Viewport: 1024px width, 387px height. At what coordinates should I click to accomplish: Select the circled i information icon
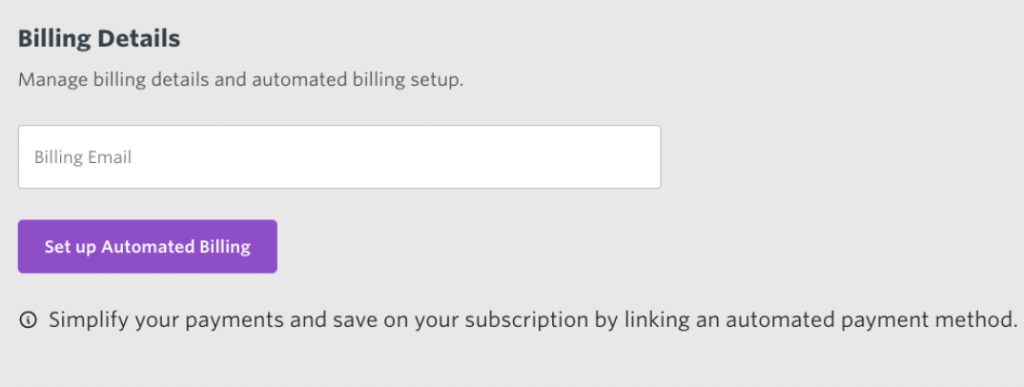point(28,320)
